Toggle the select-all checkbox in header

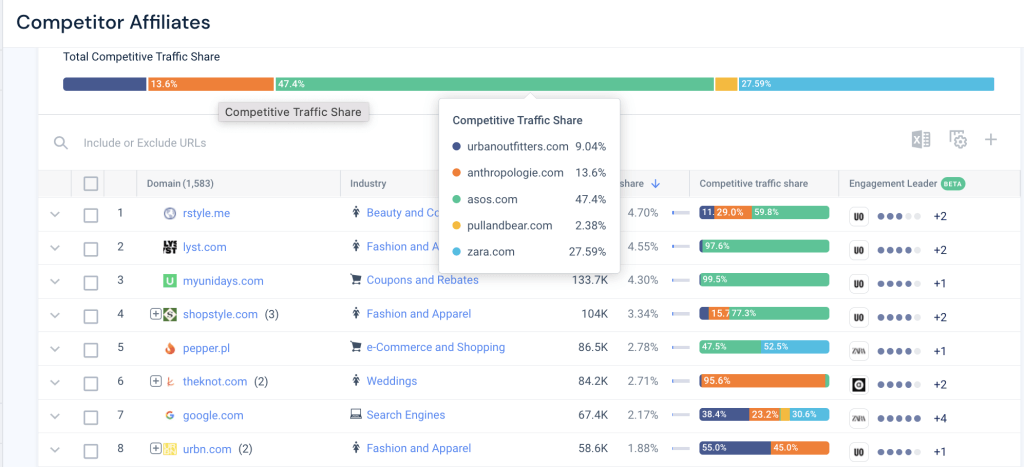tap(91, 184)
